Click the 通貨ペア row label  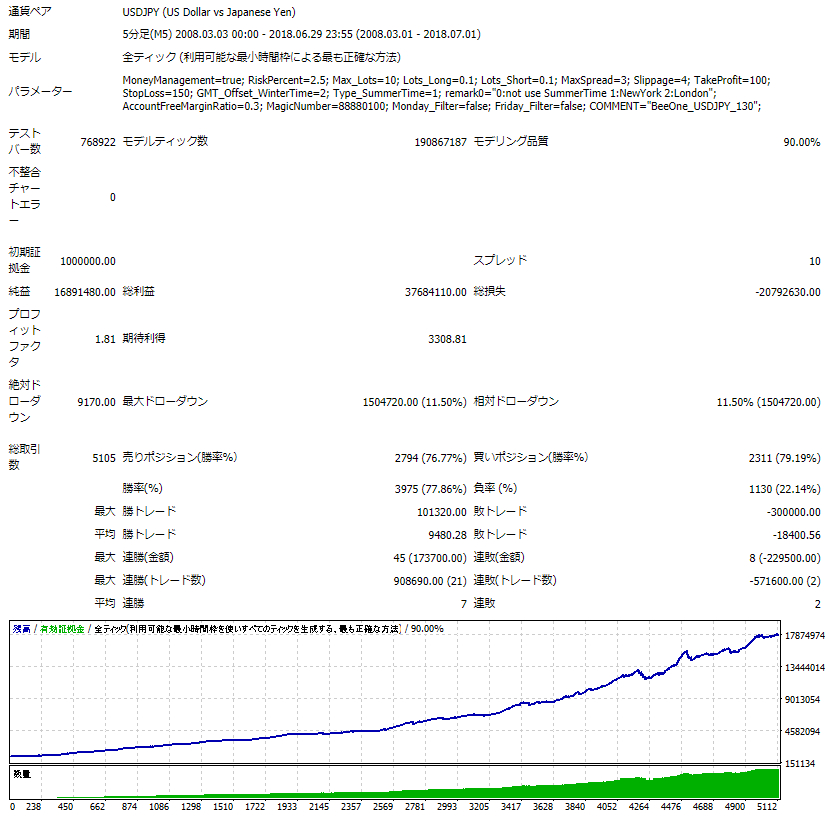pos(30,12)
